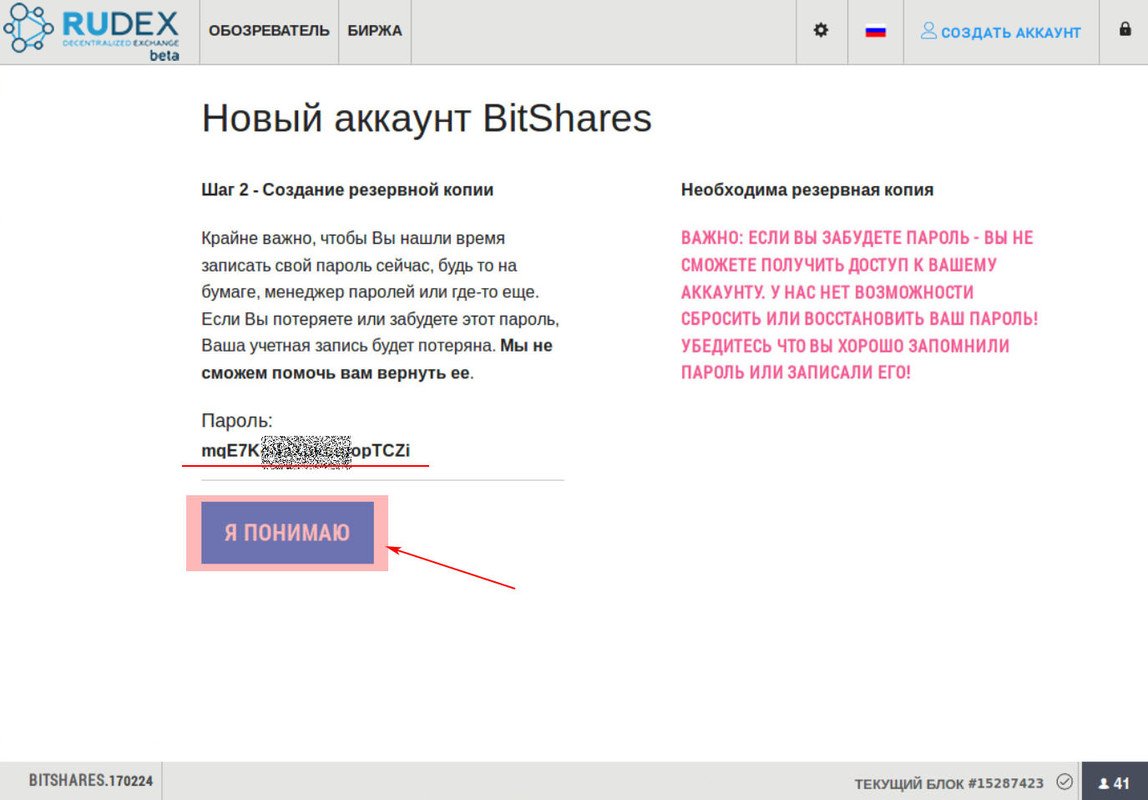Open the Обозреватель menu item
Screen dimensions: 1148x800
pos(269,31)
